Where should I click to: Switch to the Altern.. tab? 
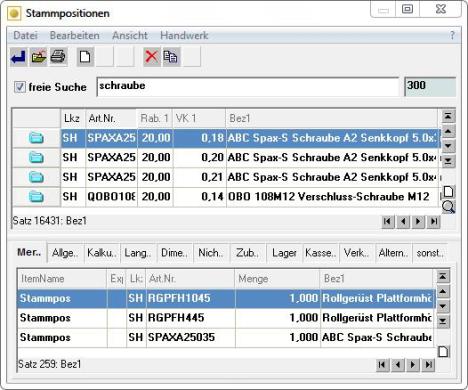[393, 253]
